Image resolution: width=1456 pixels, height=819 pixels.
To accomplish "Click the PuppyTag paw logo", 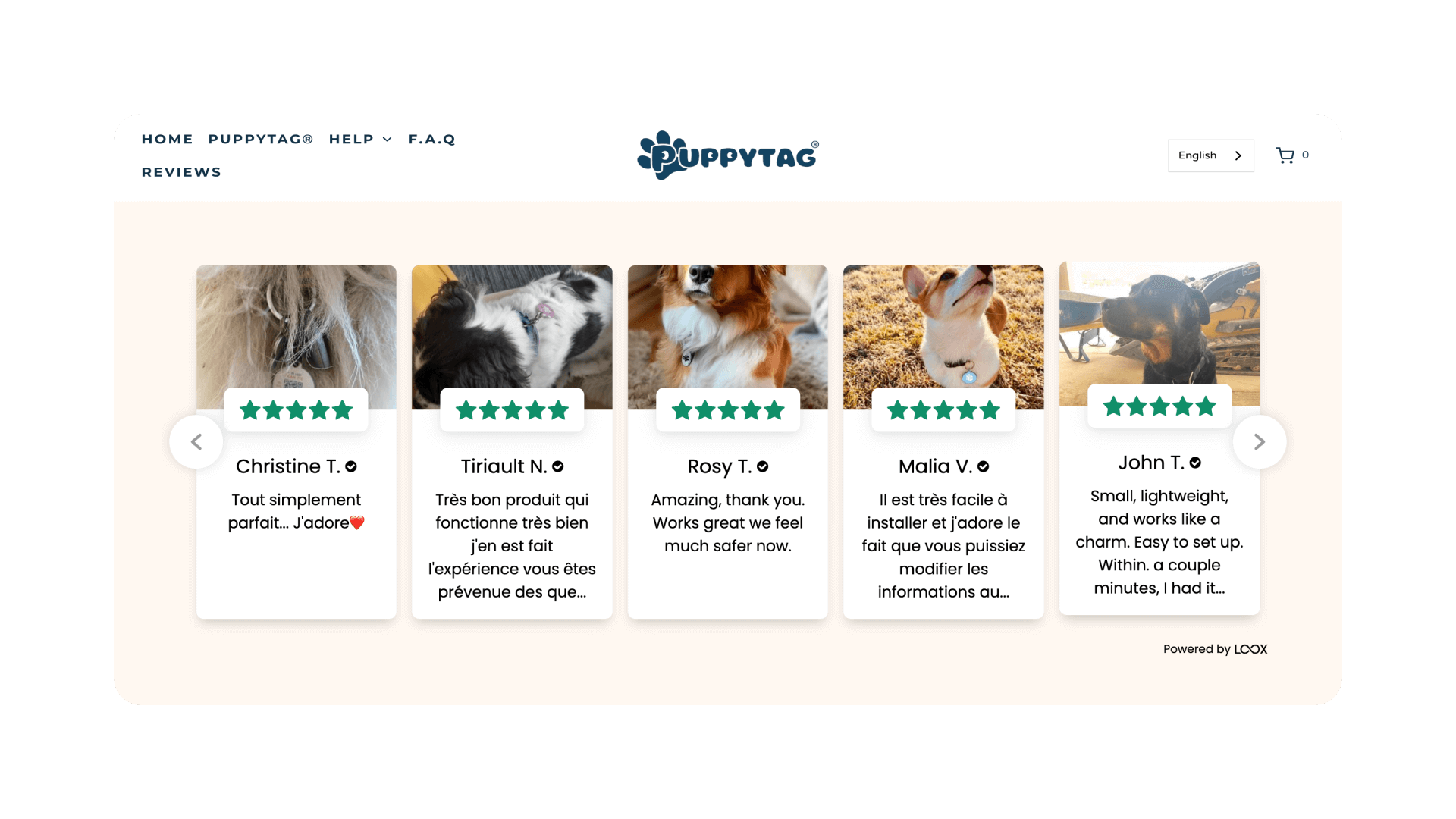I will tap(728, 155).
